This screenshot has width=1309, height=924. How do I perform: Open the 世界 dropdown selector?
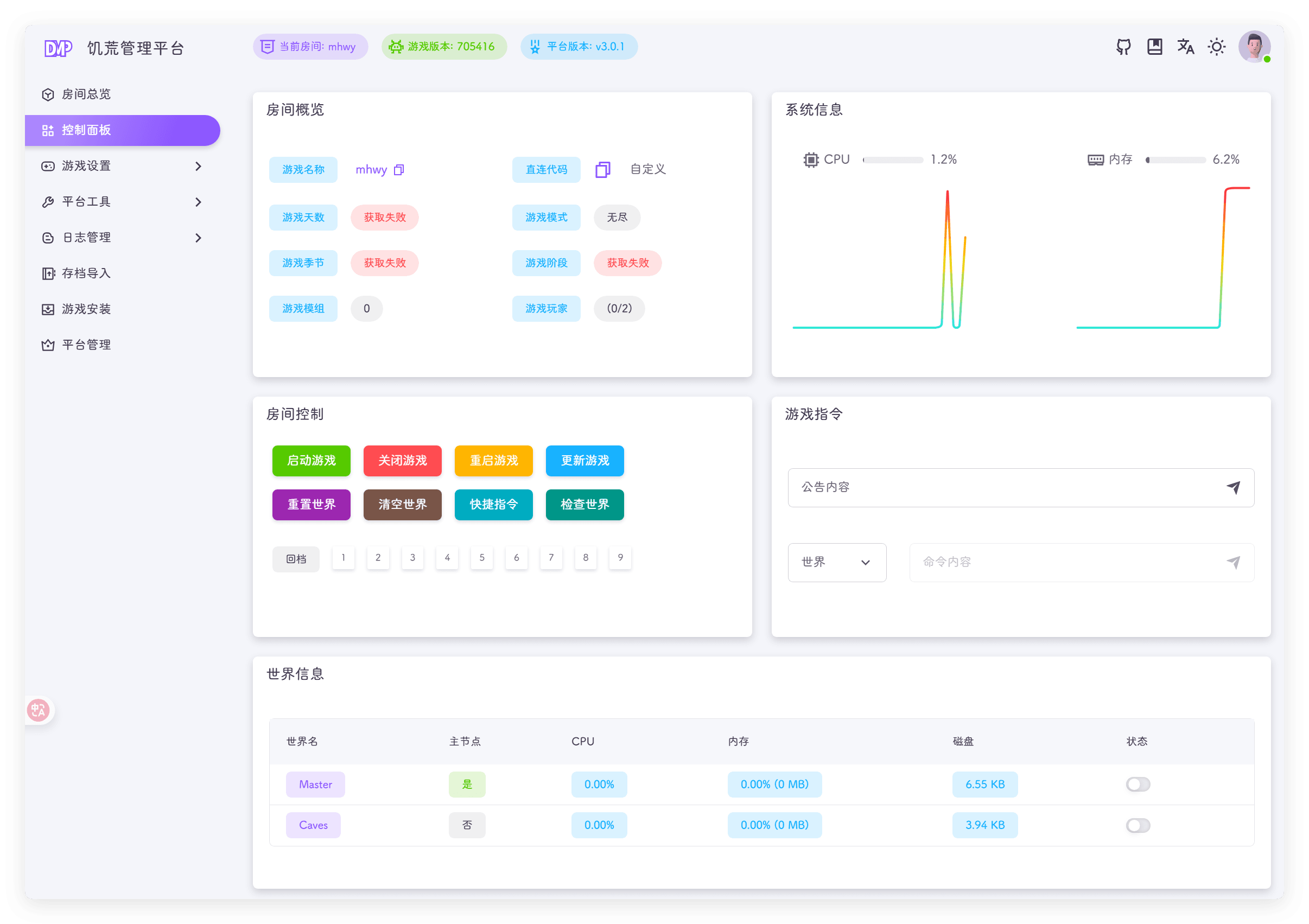click(836, 563)
